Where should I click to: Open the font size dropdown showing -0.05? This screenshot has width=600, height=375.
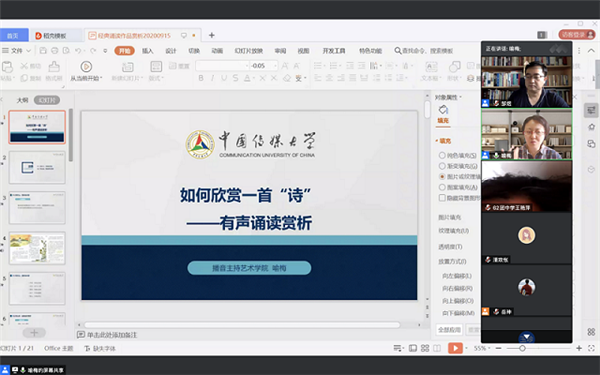point(264,66)
